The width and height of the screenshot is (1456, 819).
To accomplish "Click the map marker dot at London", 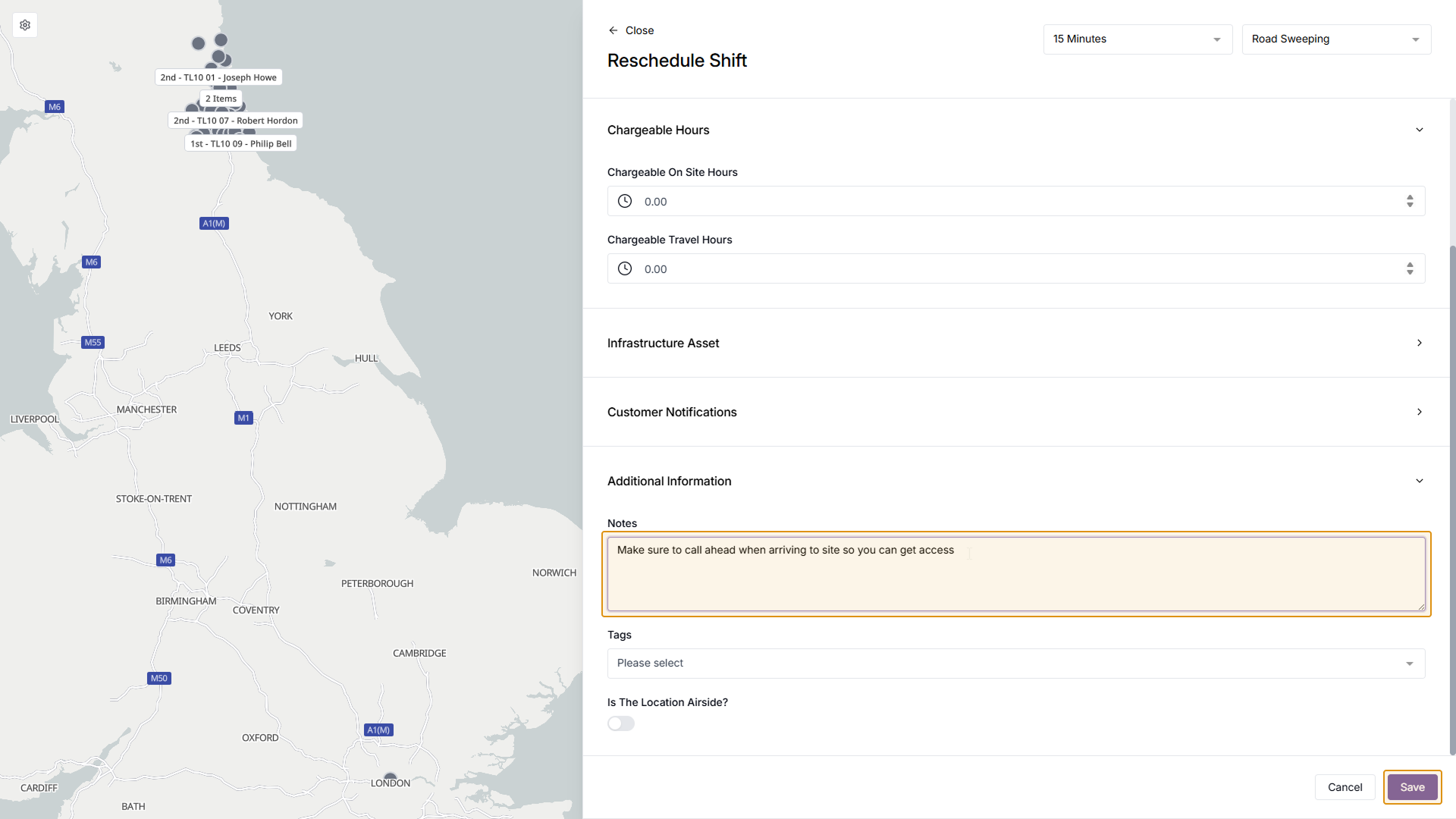I will (x=391, y=776).
